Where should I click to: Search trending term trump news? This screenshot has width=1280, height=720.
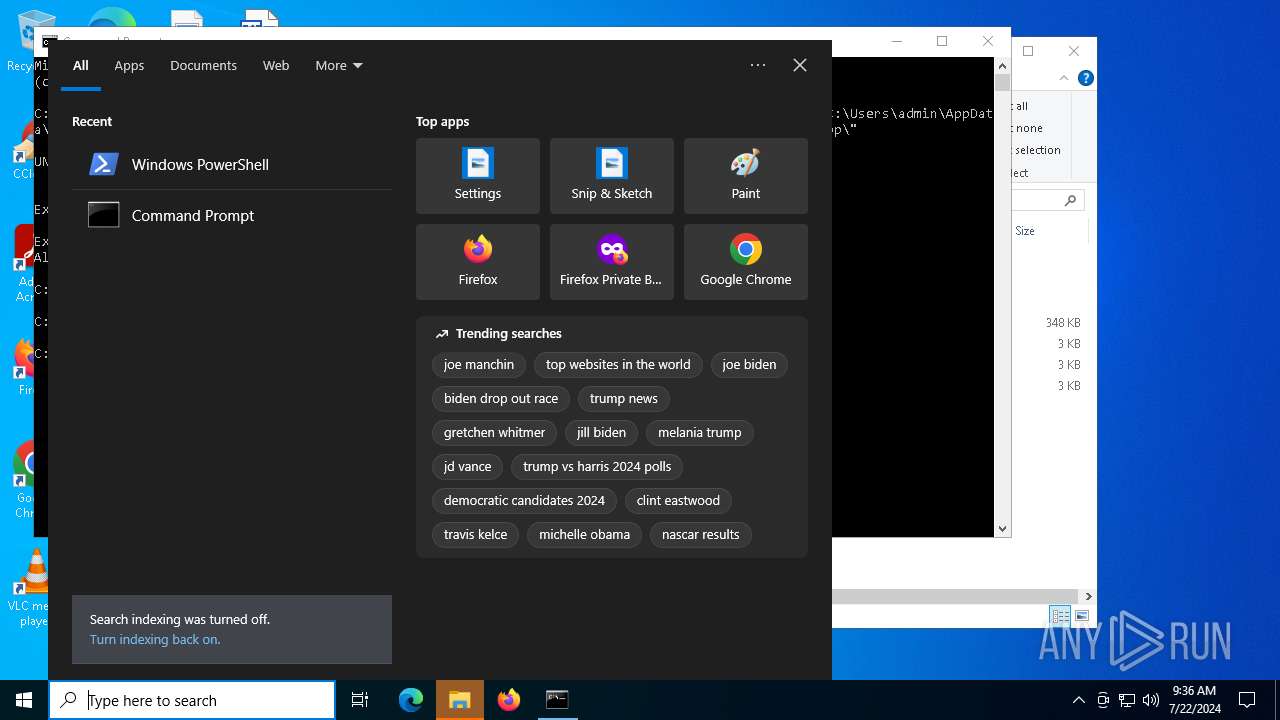(x=624, y=399)
